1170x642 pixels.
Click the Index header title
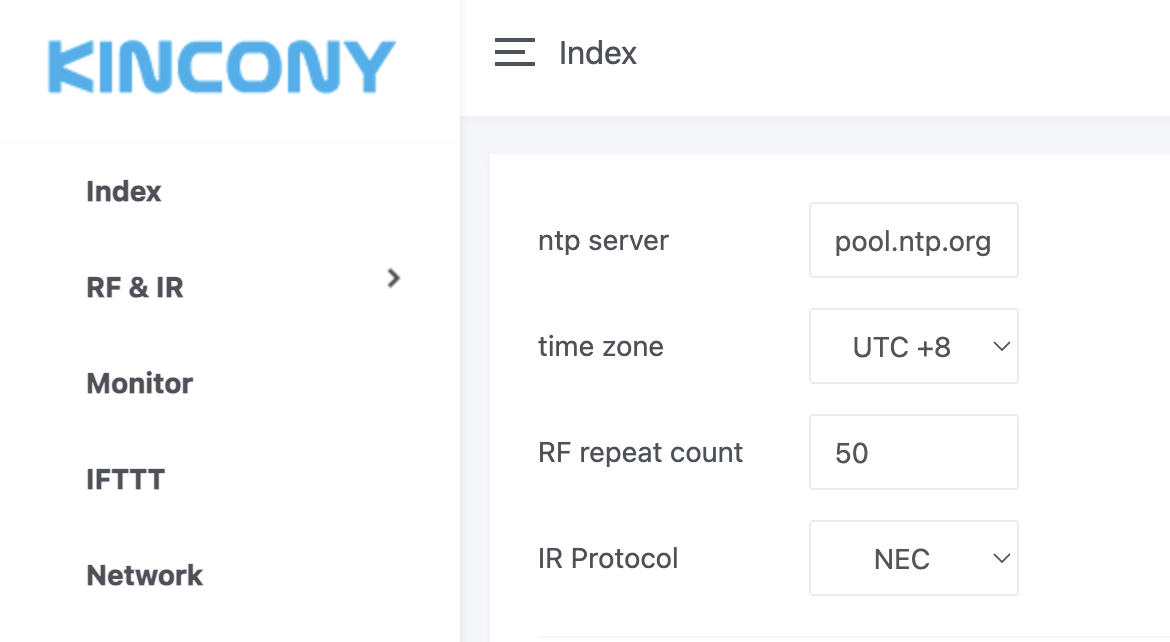pos(598,52)
